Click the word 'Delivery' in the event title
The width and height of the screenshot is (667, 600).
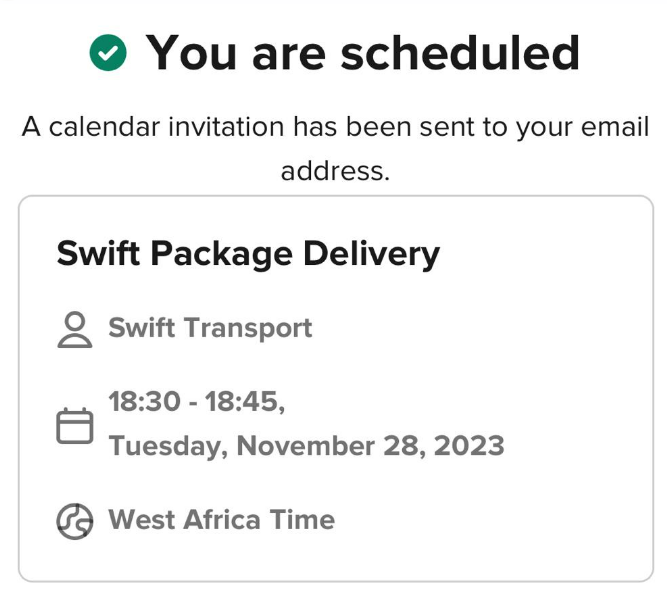tap(371, 254)
